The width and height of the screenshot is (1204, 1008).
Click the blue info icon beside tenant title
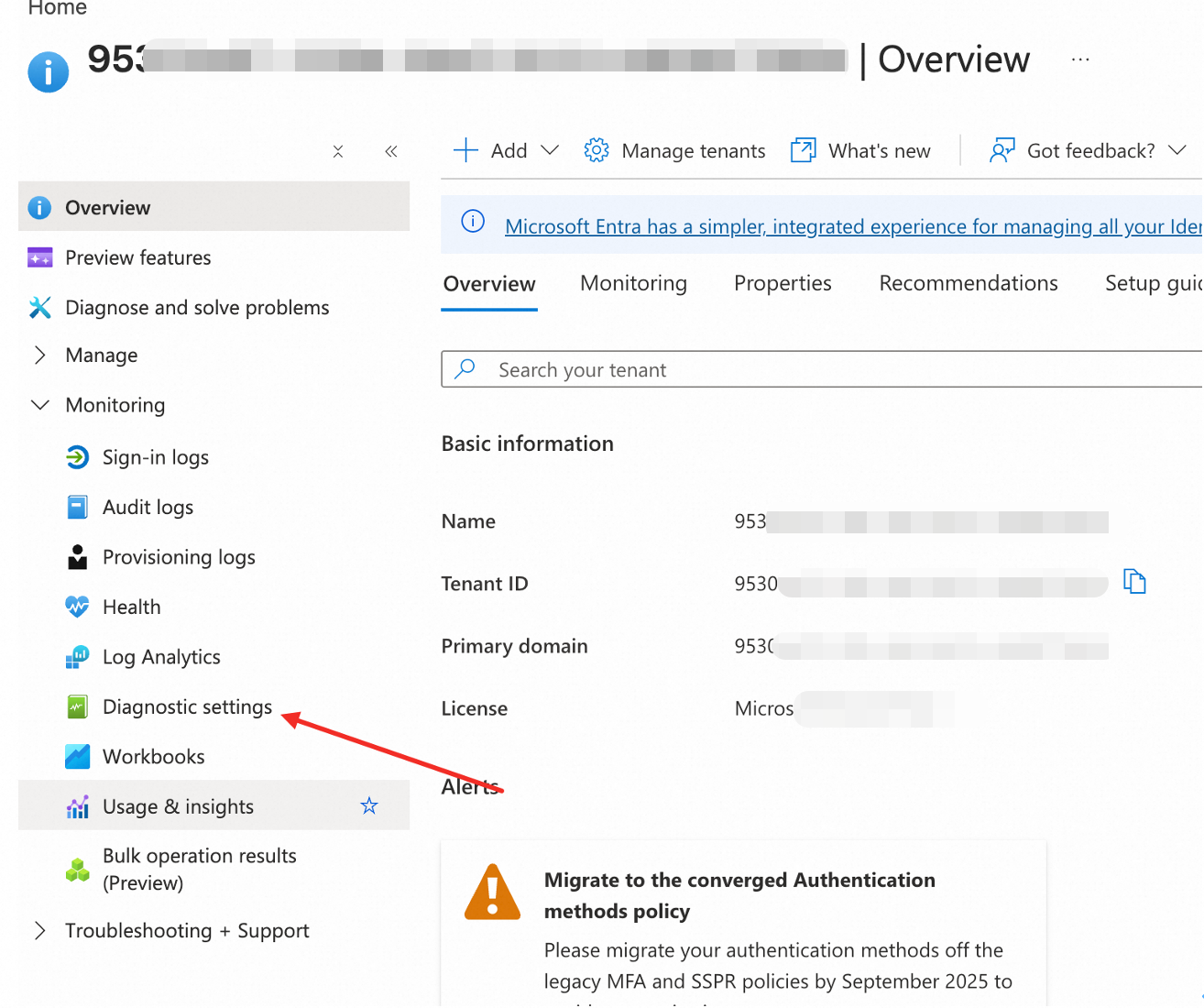coord(49,71)
